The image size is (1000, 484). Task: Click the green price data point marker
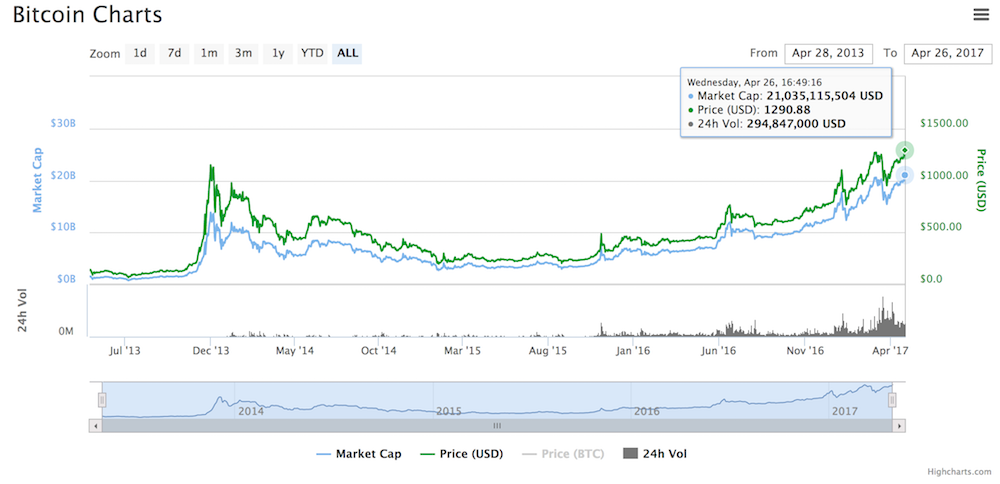[x=904, y=150]
